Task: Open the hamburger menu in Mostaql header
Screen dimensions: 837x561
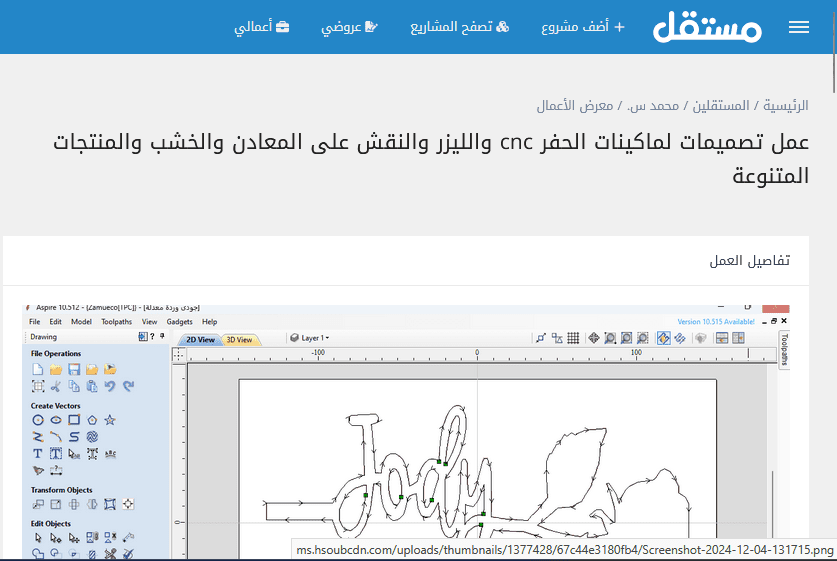Action: [x=798, y=27]
